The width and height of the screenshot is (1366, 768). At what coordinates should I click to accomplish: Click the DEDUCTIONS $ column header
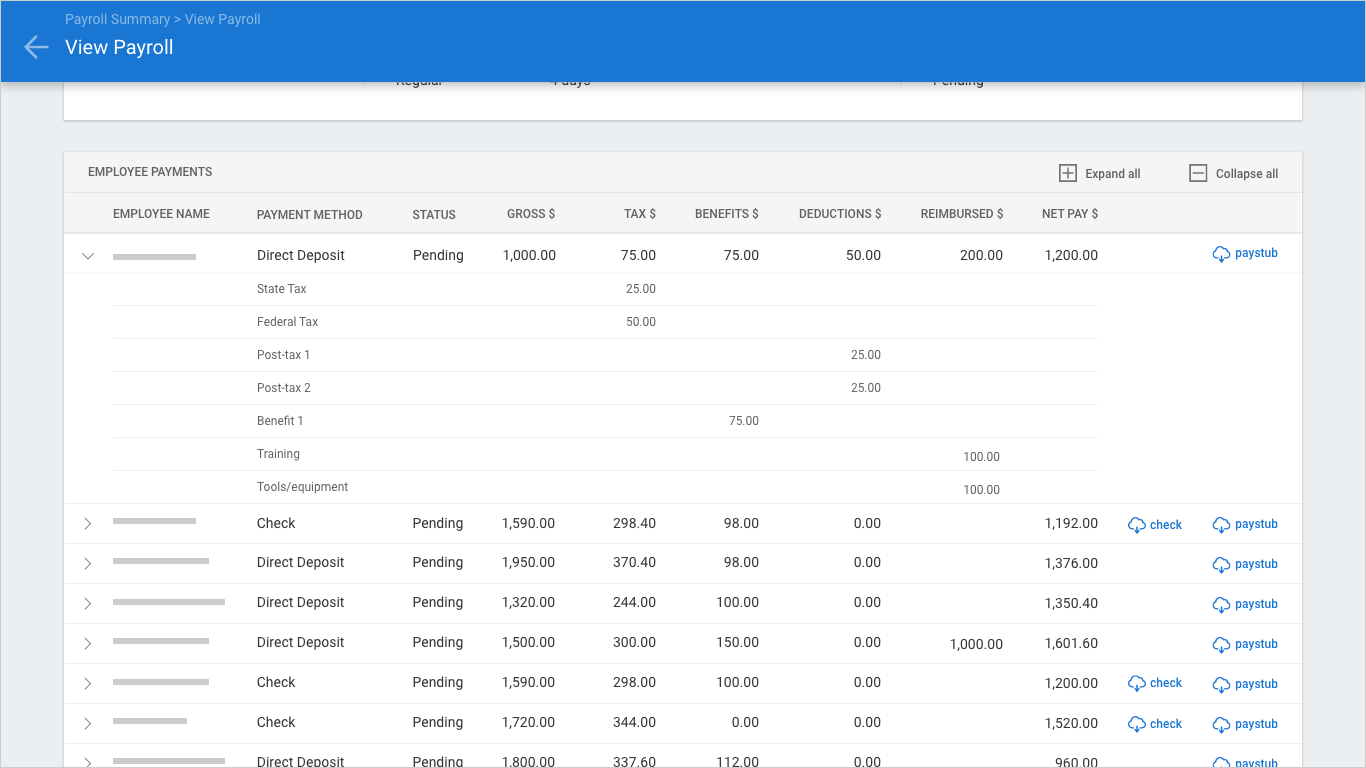[840, 214]
